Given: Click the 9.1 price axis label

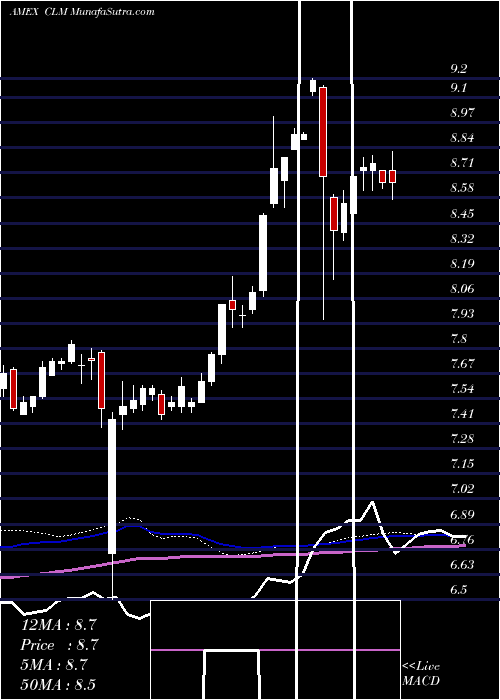Looking at the screenshot, I should coord(458,88).
